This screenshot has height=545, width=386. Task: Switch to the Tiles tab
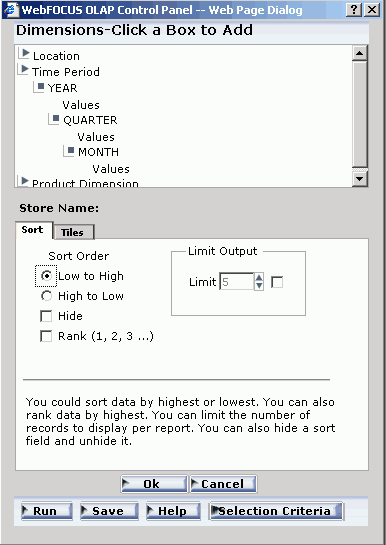pyautogui.click(x=73, y=232)
